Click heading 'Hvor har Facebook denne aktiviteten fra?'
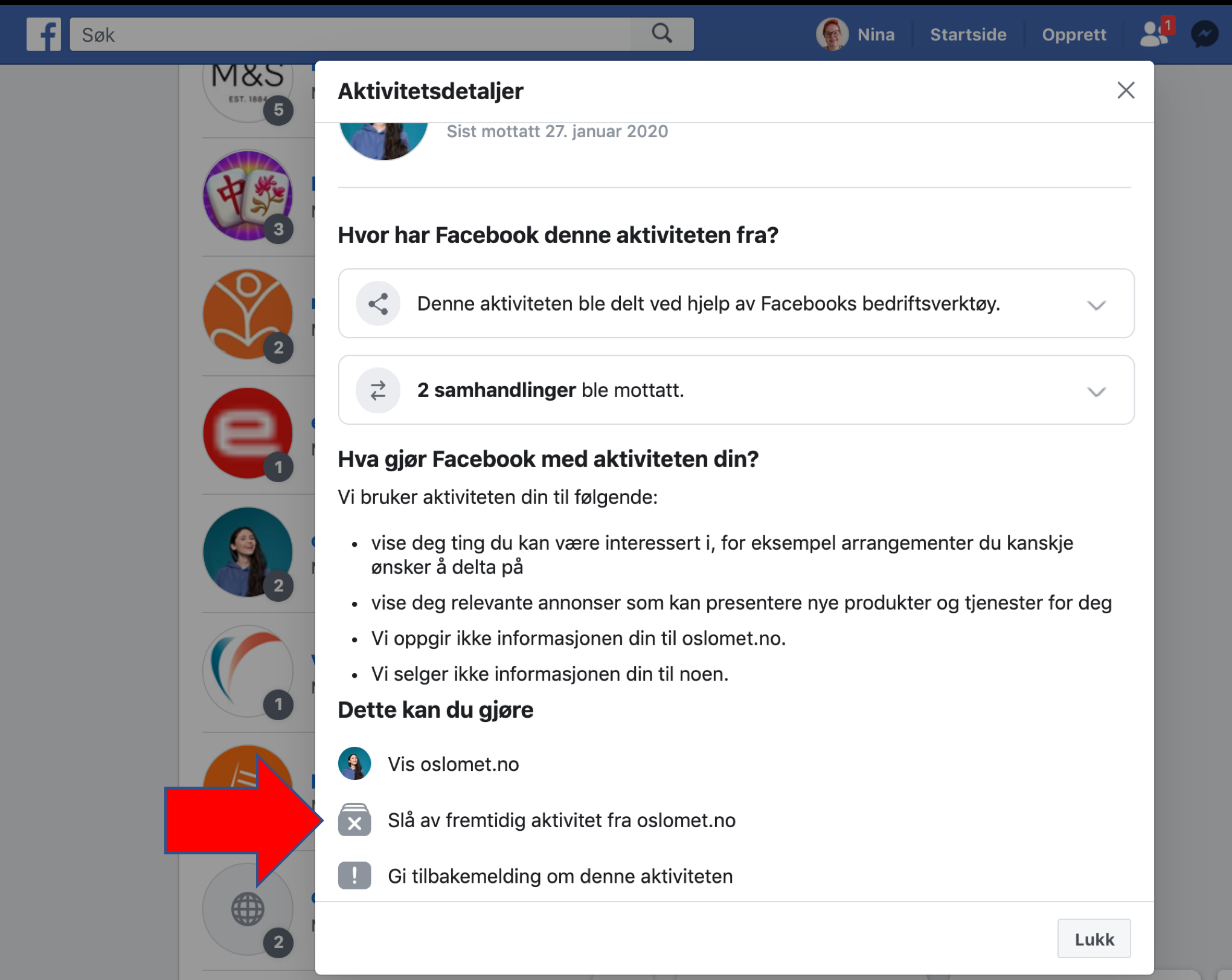This screenshot has width=1232, height=980. point(558,235)
